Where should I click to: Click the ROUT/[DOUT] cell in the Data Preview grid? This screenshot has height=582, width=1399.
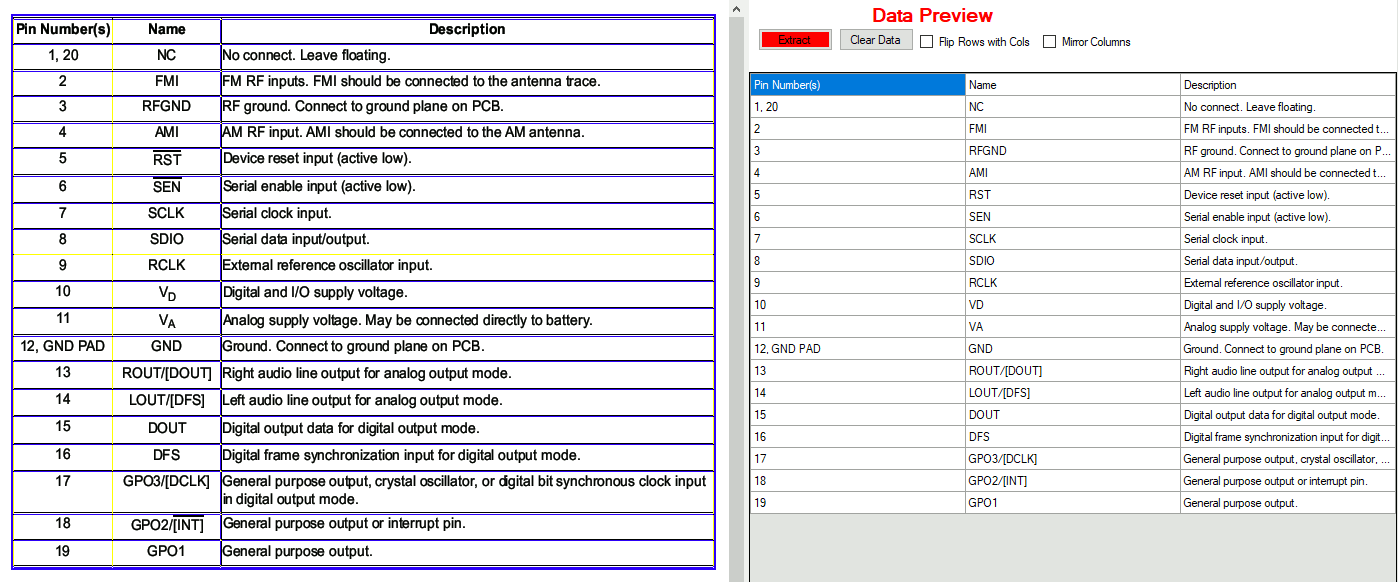pyautogui.click(x=1073, y=371)
